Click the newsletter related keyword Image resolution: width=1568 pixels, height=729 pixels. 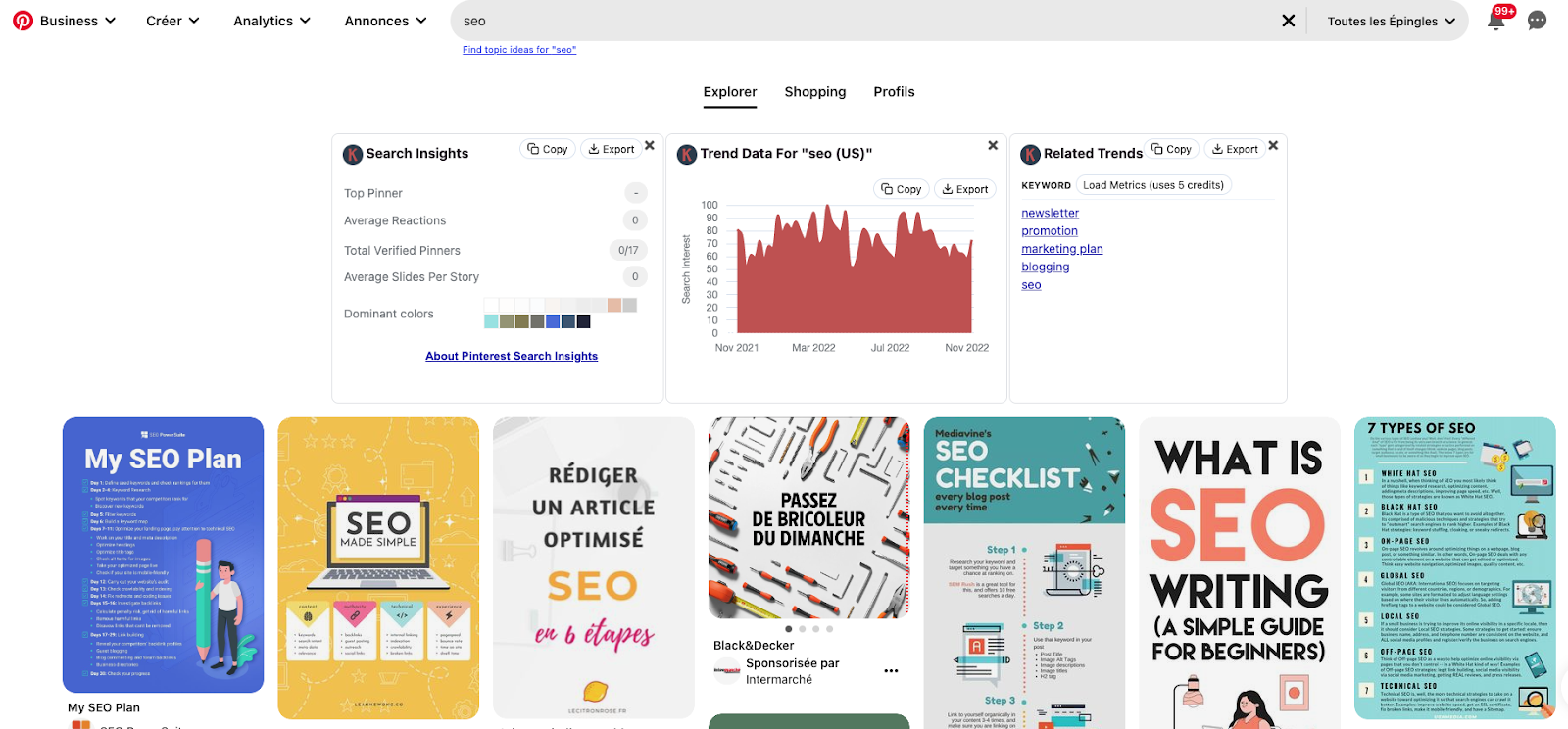[1050, 213]
